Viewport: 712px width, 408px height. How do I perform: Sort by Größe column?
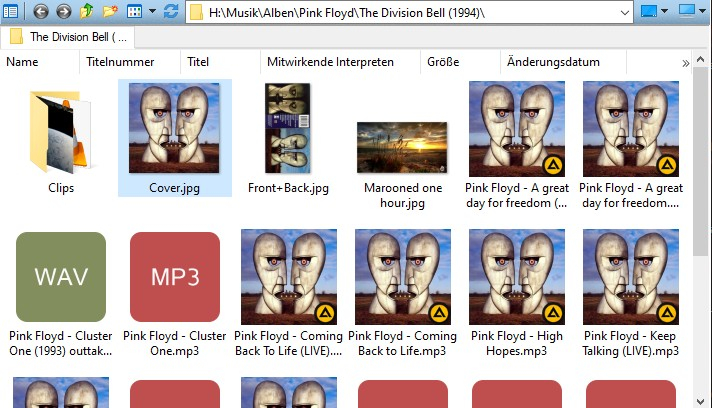[x=460, y=62]
